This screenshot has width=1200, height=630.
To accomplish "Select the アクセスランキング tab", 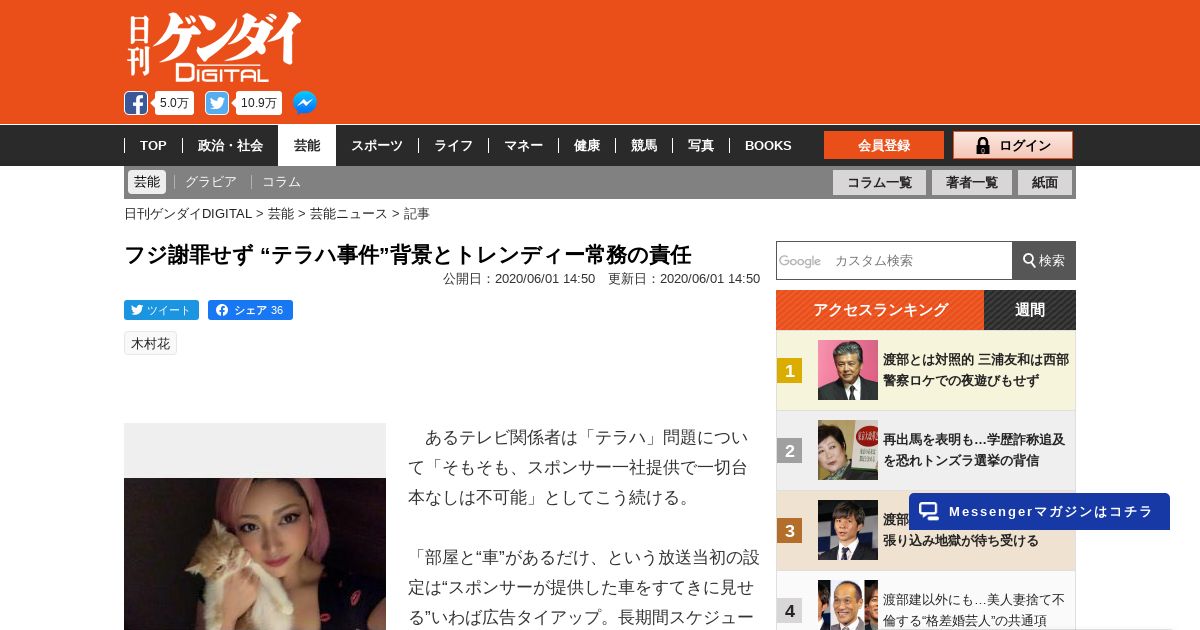I will tap(880, 310).
